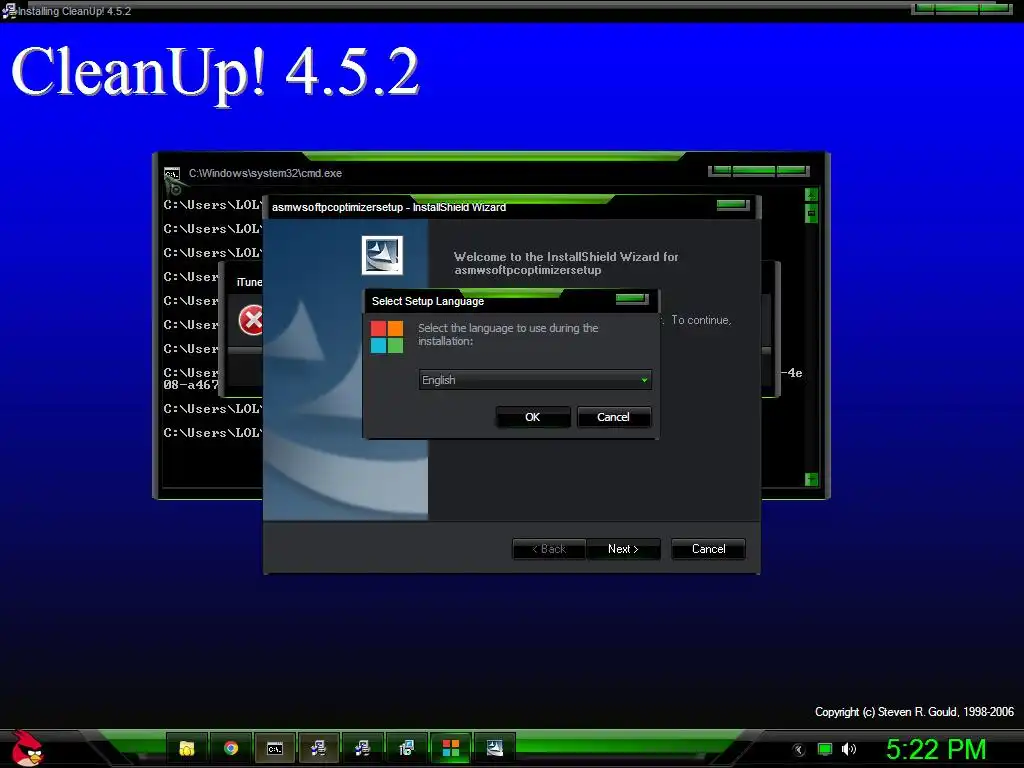Viewport: 1024px width, 768px height.
Task: Click the CleanUp! 4.5.2 heading text
Action: click(x=215, y=72)
